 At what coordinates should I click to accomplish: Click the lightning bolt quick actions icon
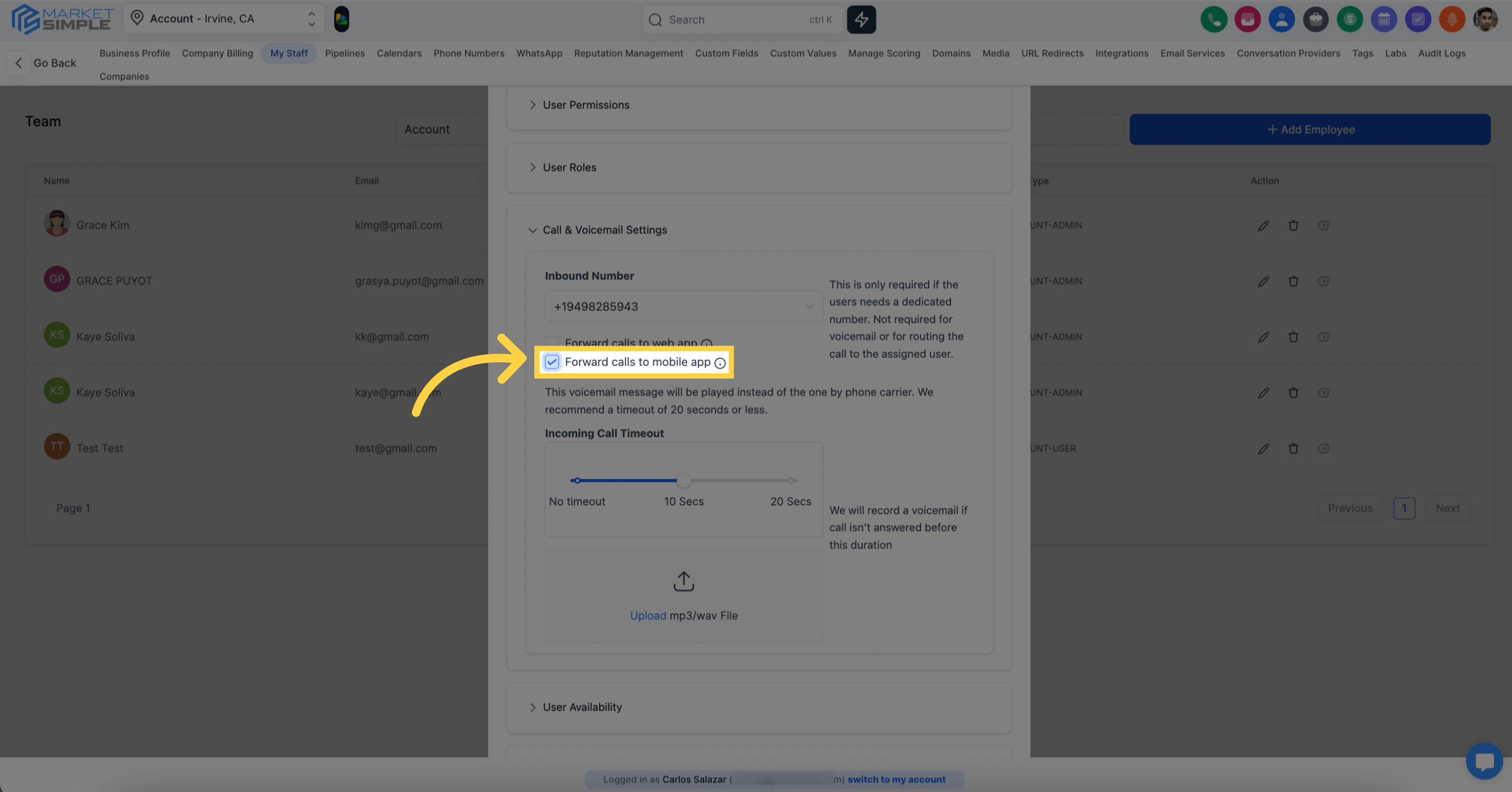pyautogui.click(x=861, y=20)
